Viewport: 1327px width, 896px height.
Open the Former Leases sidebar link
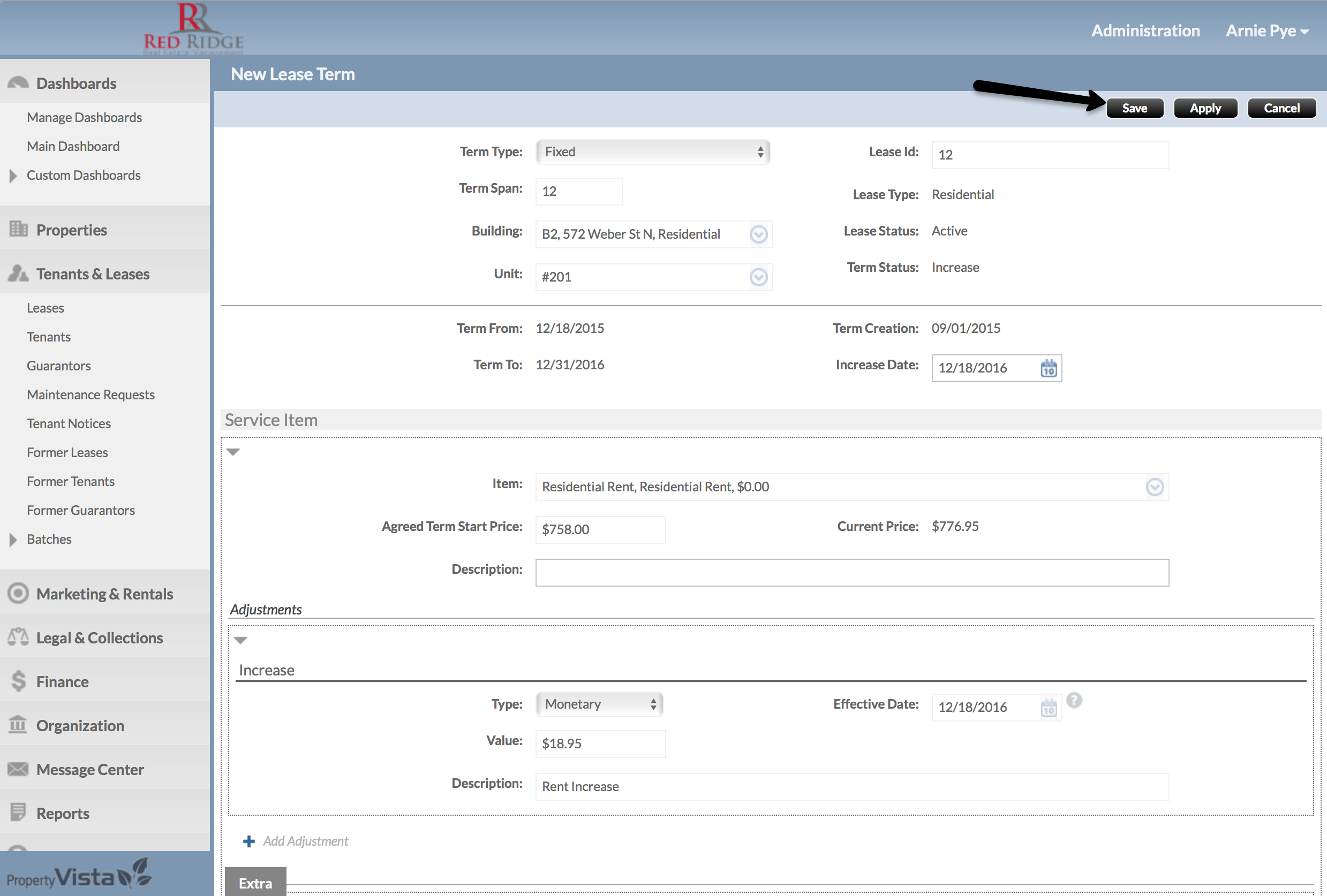tap(67, 453)
